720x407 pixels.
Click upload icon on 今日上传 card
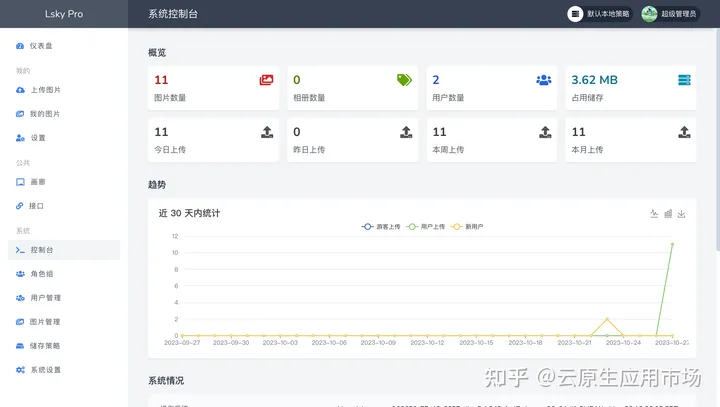pos(267,132)
